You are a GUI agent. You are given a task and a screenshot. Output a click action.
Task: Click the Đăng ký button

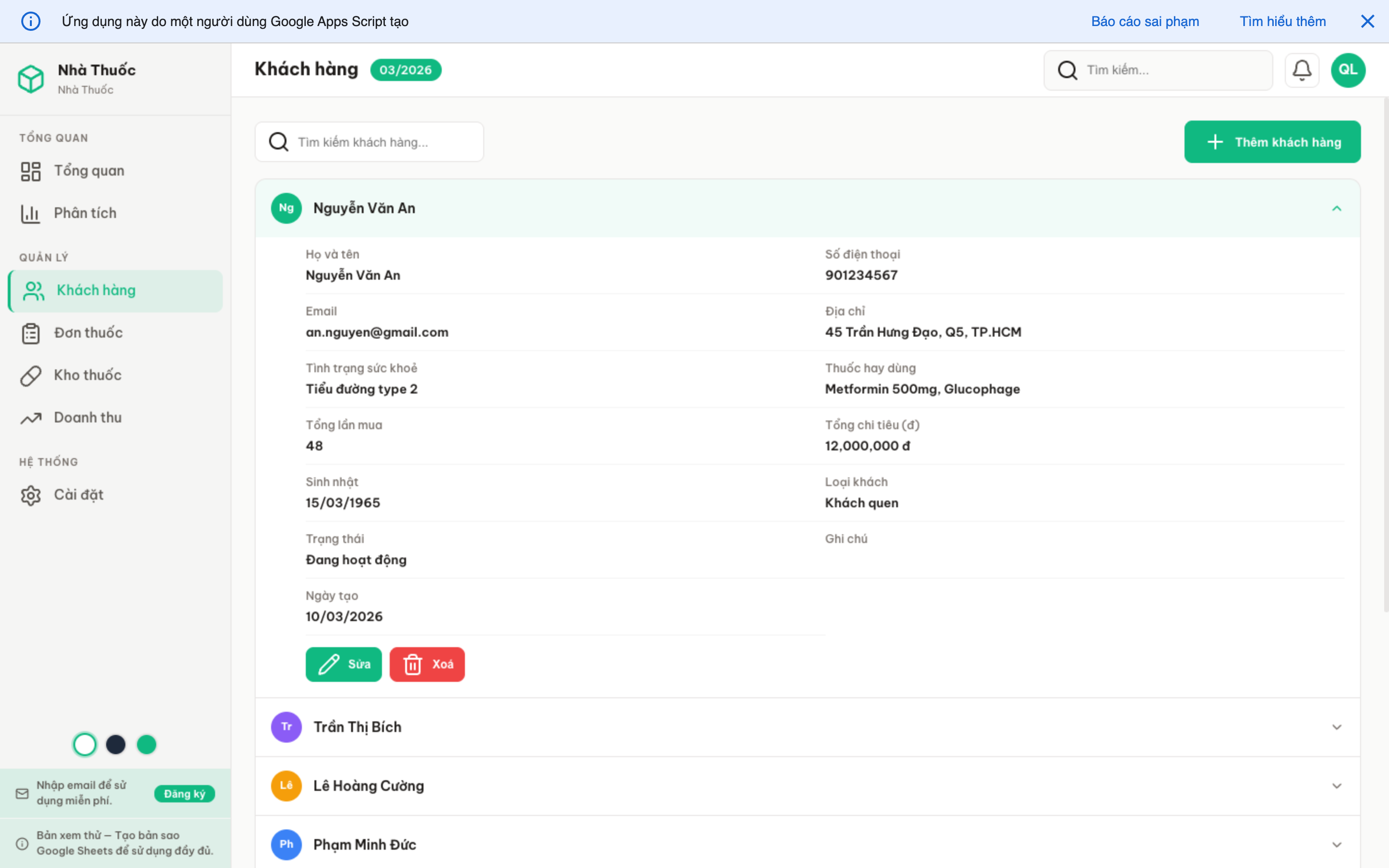point(184,793)
